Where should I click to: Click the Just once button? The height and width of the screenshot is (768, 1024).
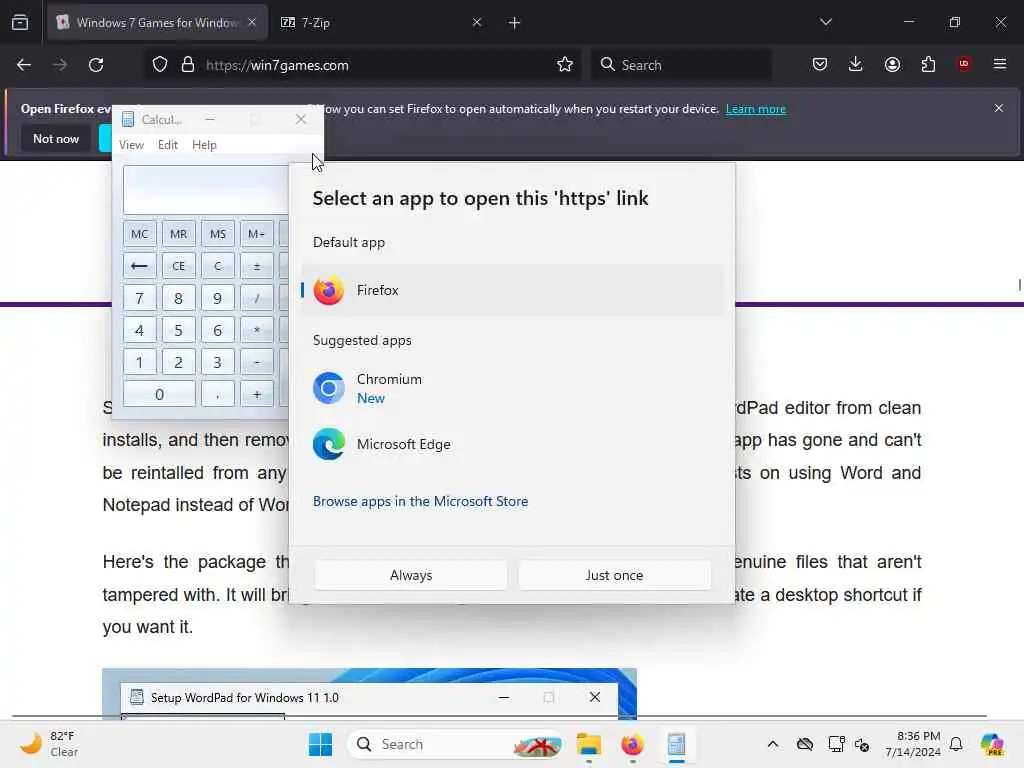614,575
